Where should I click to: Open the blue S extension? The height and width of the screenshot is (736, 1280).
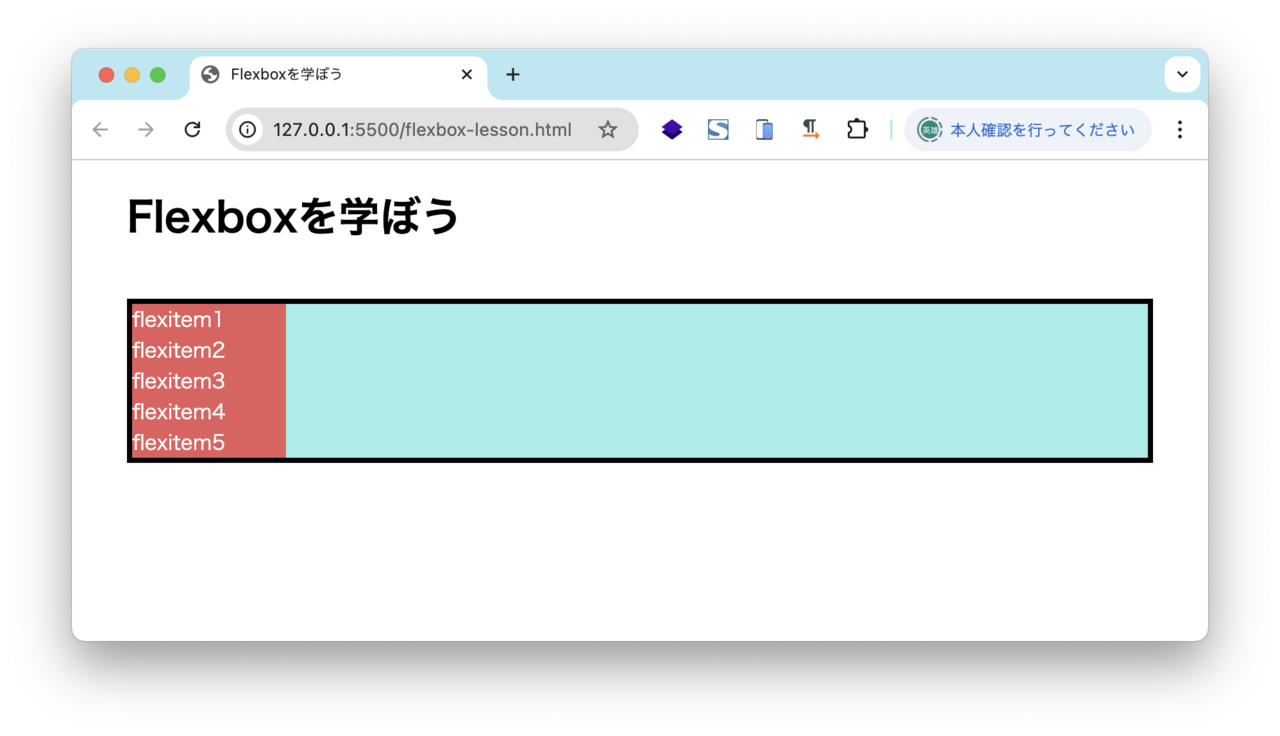click(x=717, y=128)
